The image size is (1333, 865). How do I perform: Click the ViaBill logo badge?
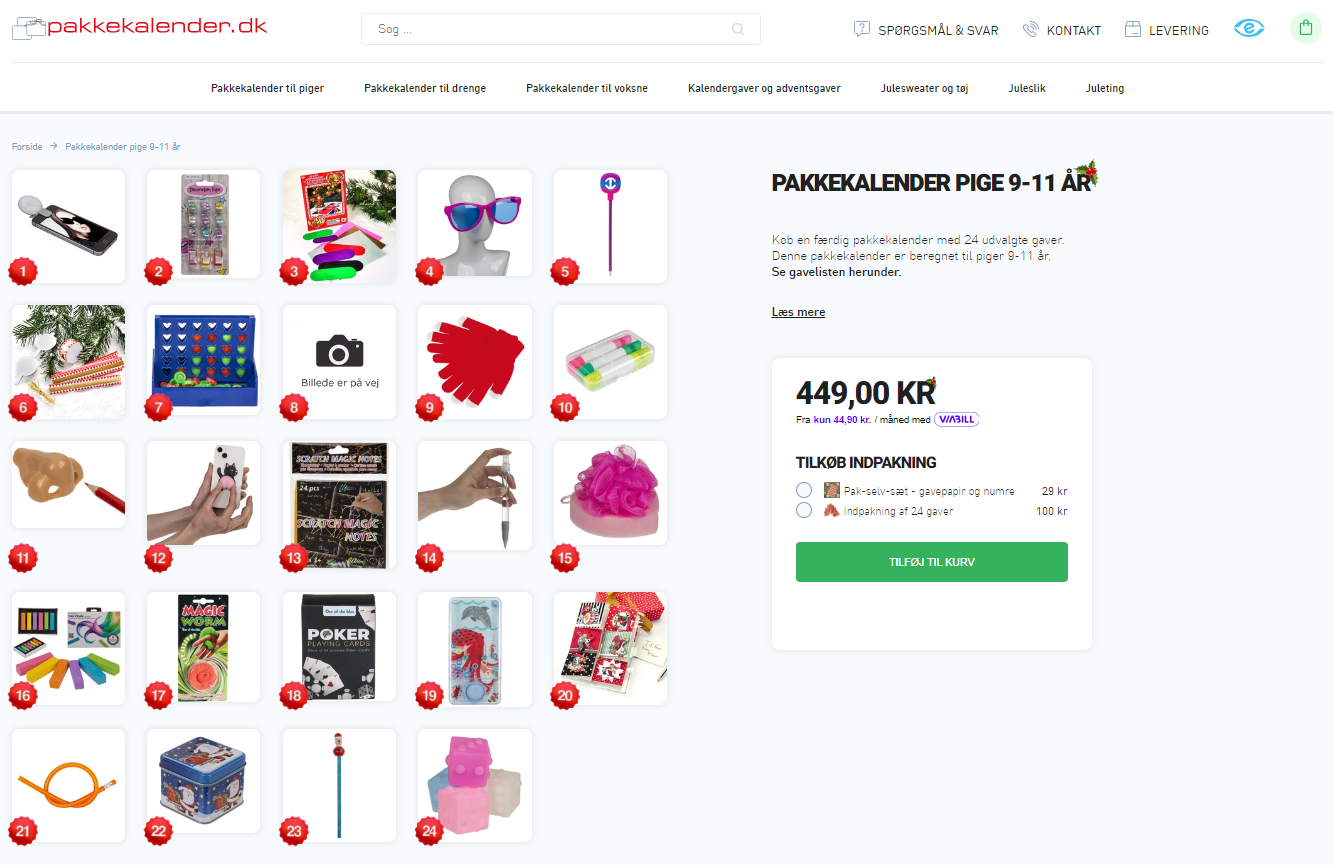[x=956, y=420]
